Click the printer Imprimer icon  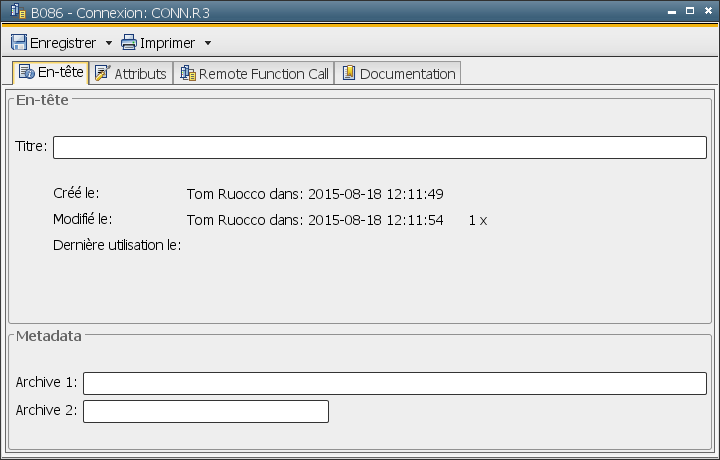pos(129,43)
